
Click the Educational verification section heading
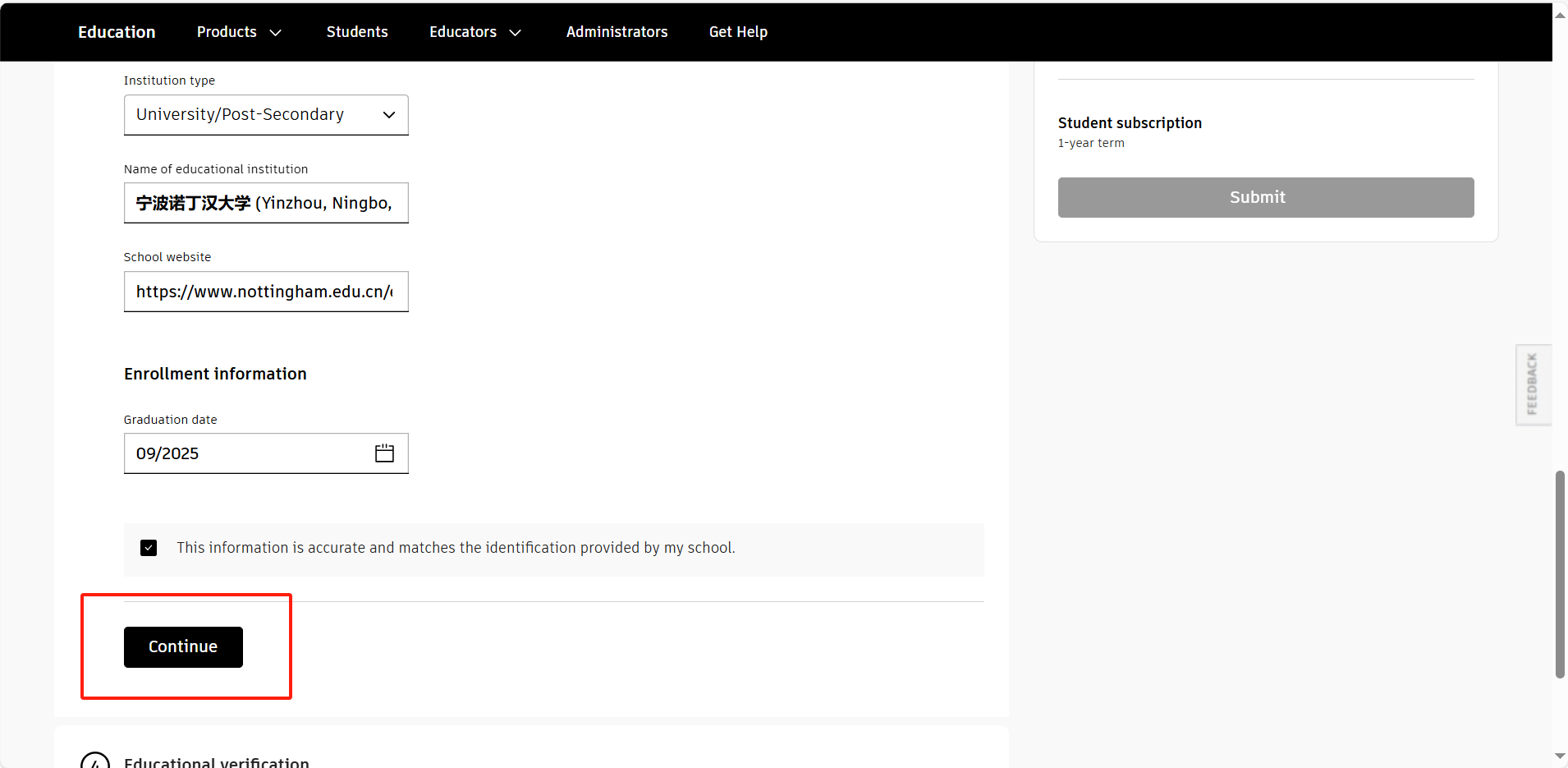coord(217,761)
